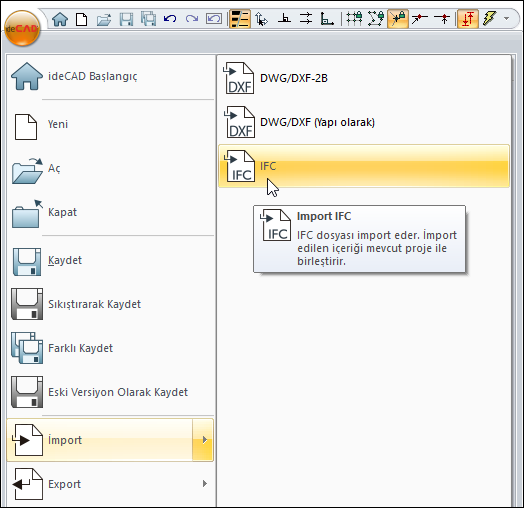The width and height of the screenshot is (524, 508).
Task: Click the blank page icon beside Yeni
Action: (26, 127)
